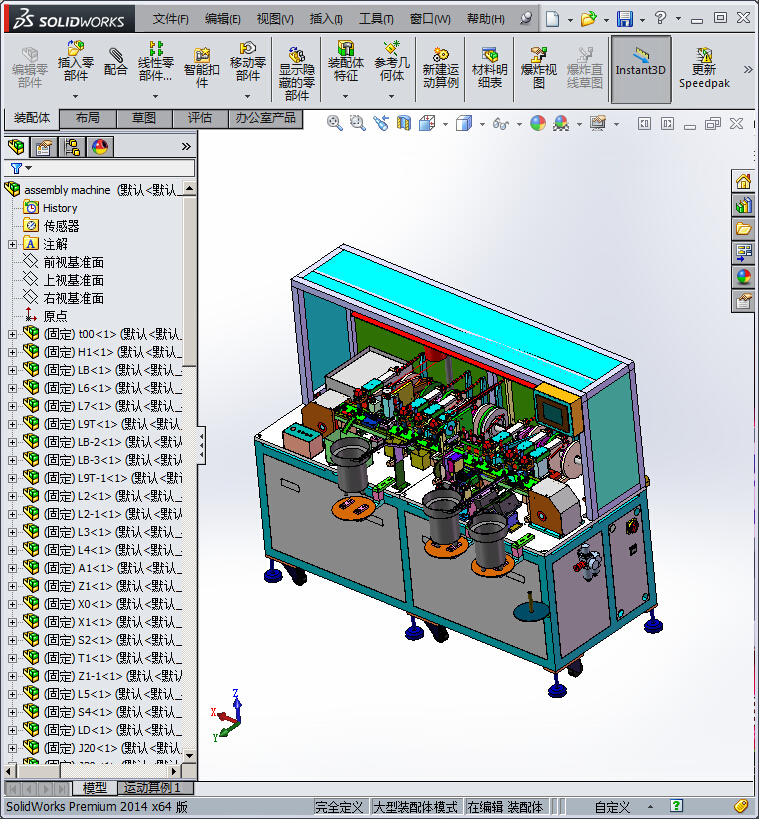Screen dimensions: 759x819
Task: Expand the A1<1> component node
Action: click(12, 568)
